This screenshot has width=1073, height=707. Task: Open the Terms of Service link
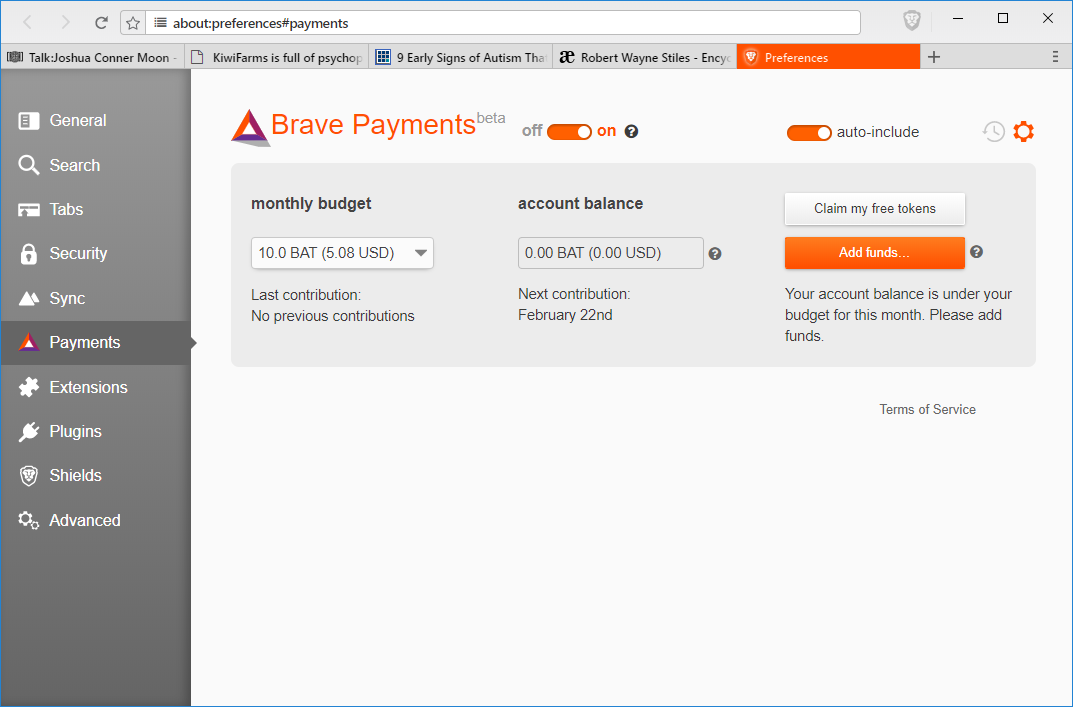(927, 409)
